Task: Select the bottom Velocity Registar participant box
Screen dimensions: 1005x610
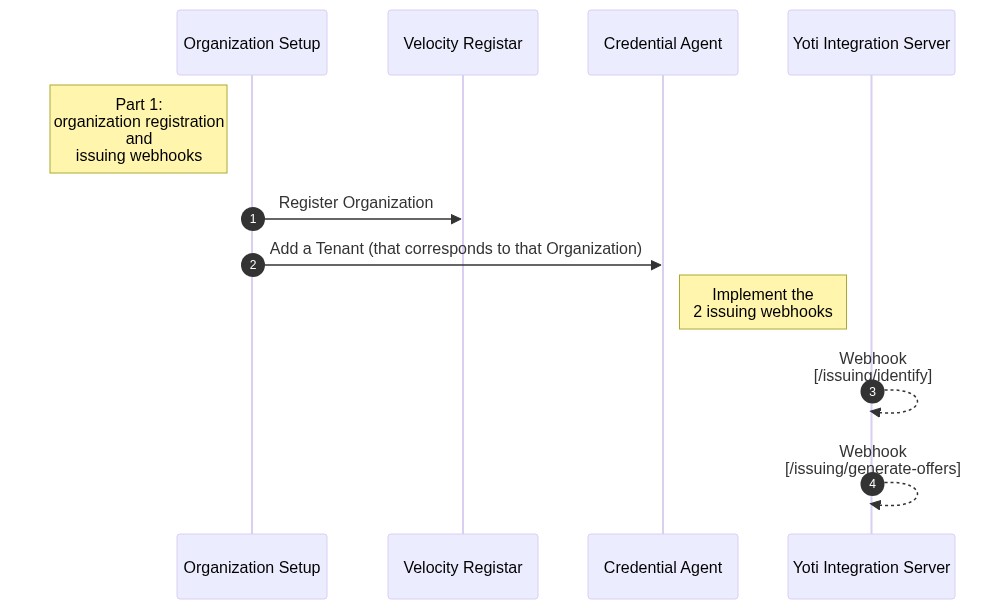Action: click(x=463, y=567)
